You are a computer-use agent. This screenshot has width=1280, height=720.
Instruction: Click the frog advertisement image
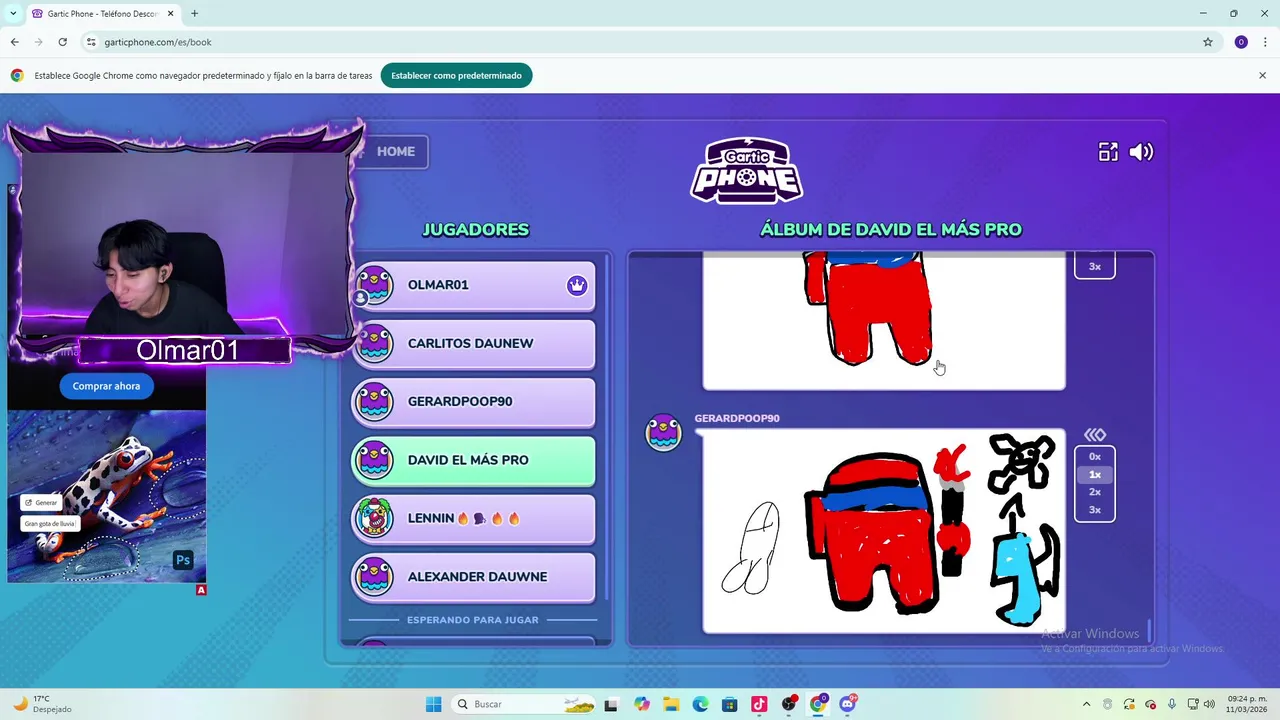(107, 496)
